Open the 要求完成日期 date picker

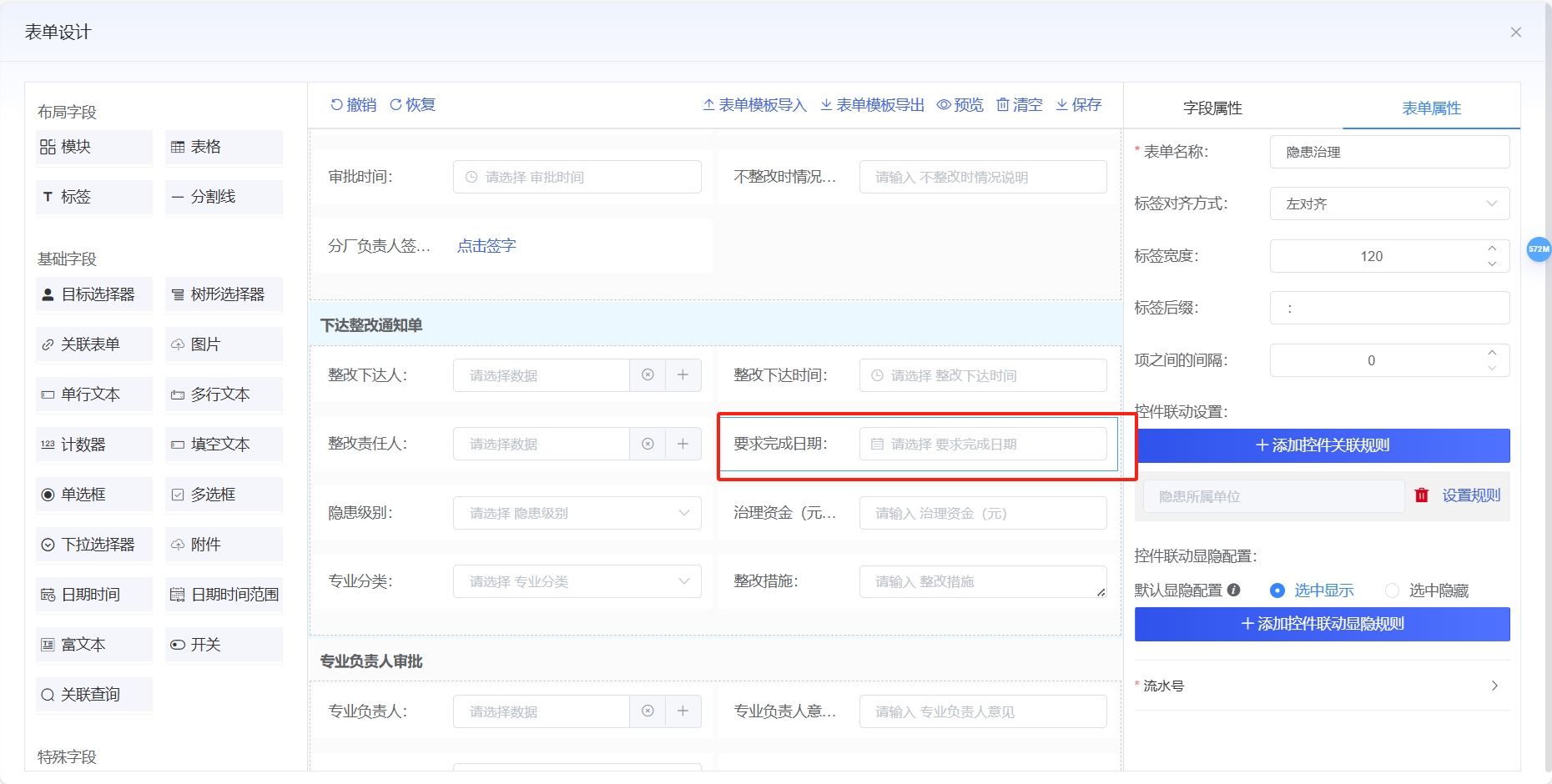983,444
